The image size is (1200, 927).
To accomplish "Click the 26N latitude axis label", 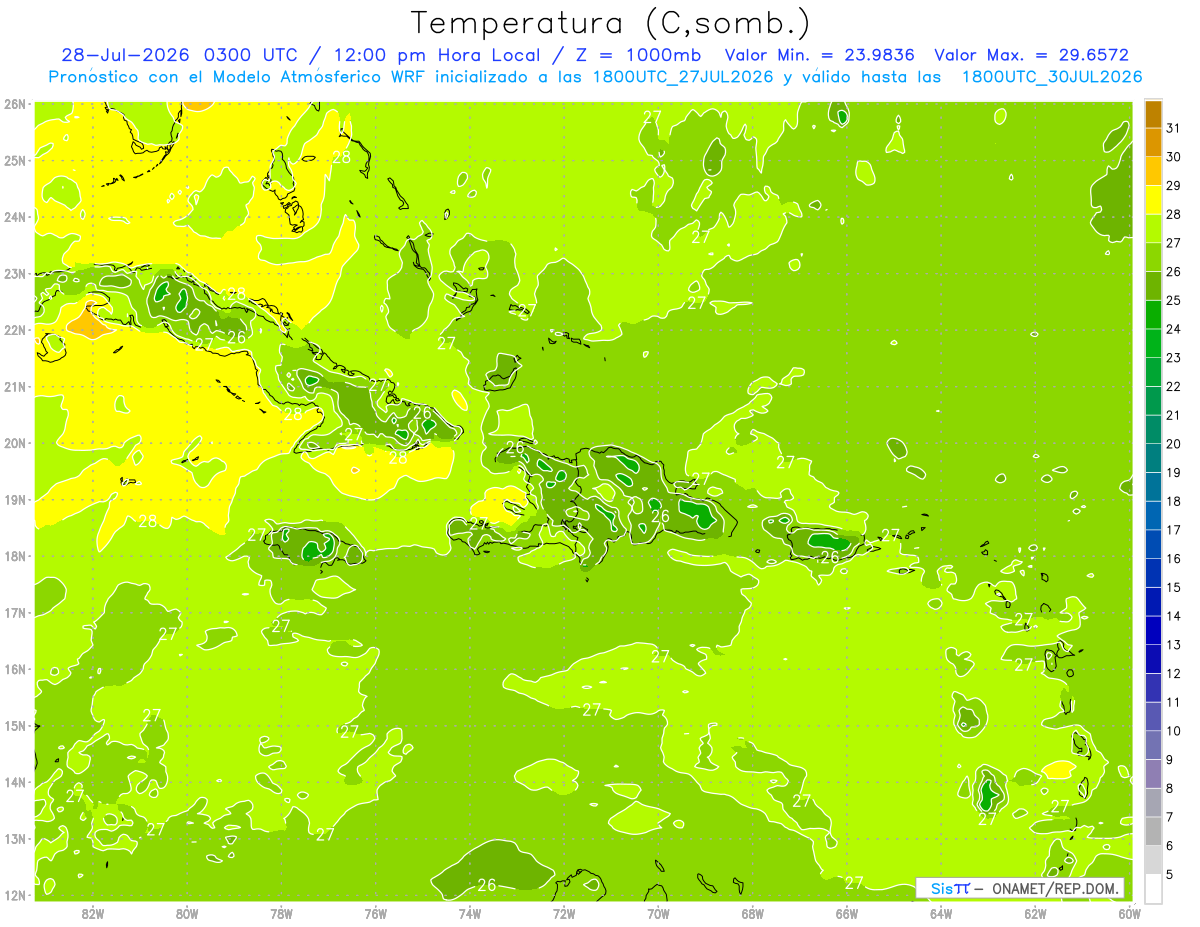I will pyautogui.click(x=15, y=104).
